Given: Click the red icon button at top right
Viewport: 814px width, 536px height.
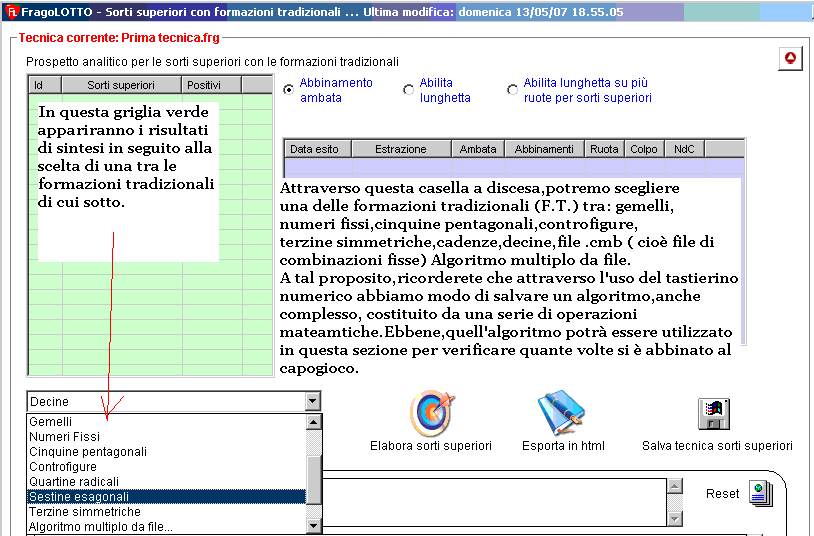Looking at the screenshot, I should (x=790, y=59).
